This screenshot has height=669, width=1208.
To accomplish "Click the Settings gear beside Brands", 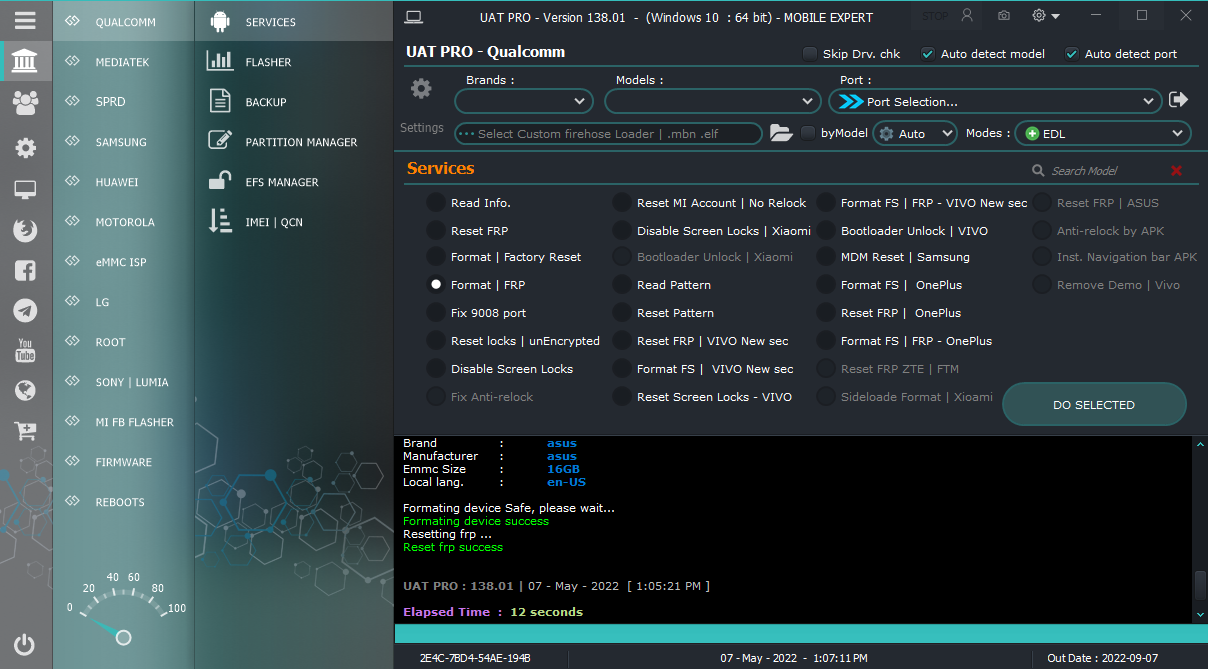I will tap(422, 89).
